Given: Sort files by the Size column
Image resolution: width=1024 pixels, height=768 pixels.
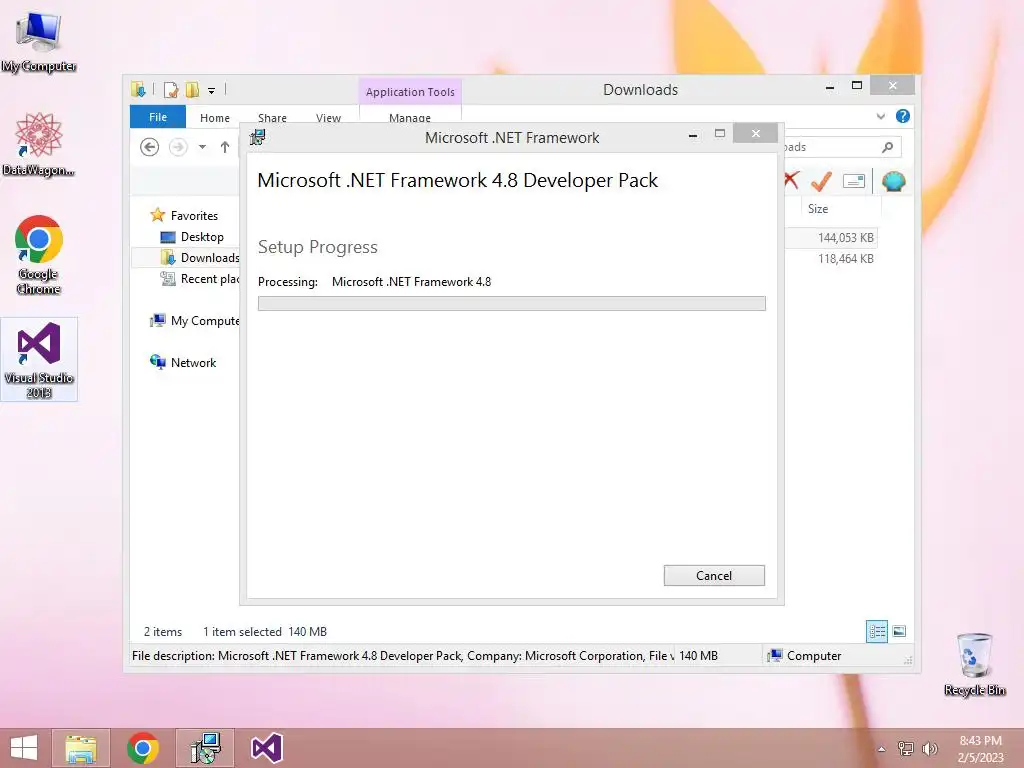Looking at the screenshot, I should 818,209.
